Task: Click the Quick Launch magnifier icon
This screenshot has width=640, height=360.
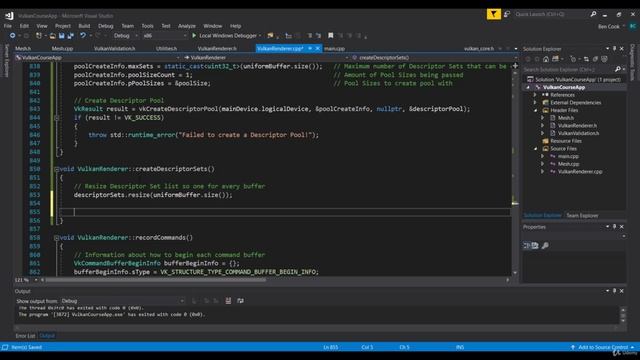Action: coord(593,14)
